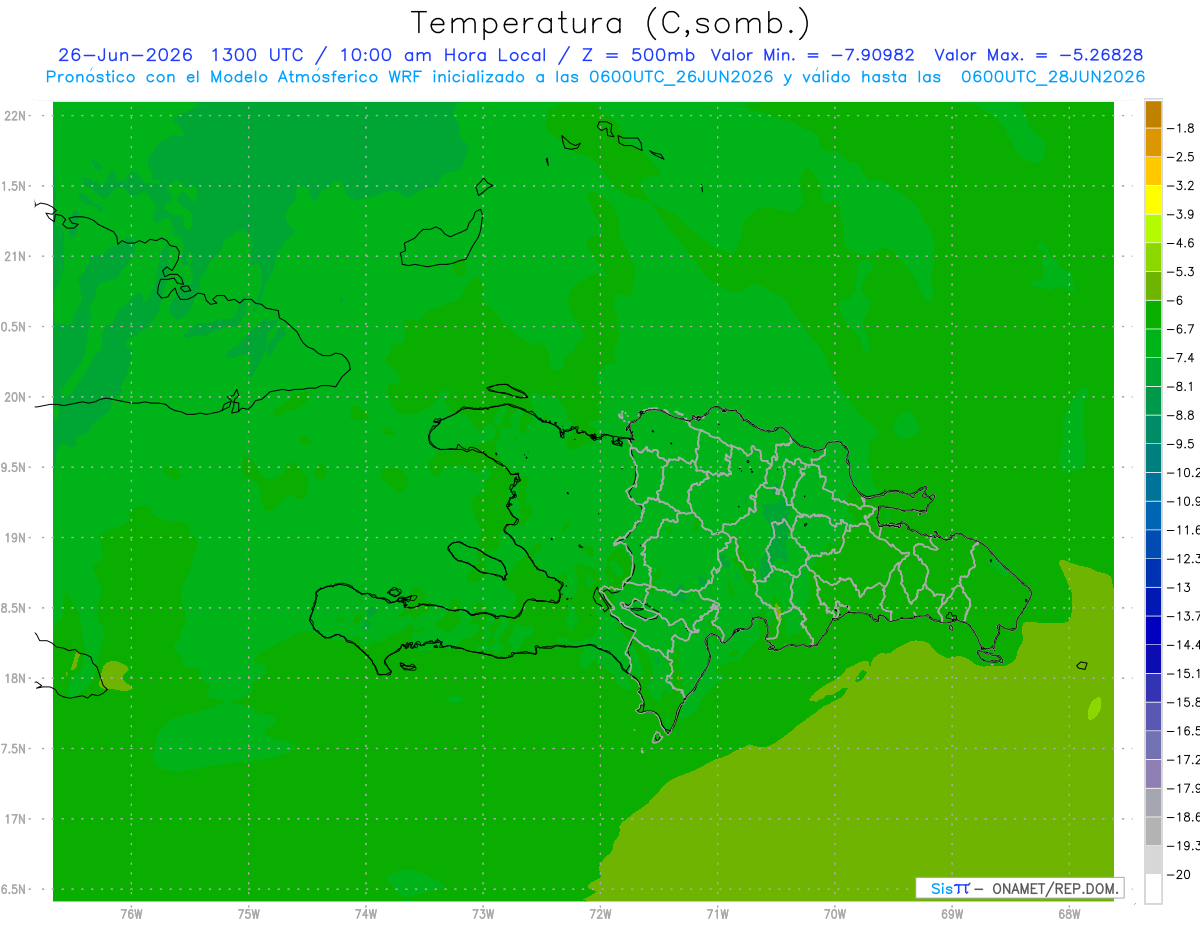Pick the orange swatch between -1.8 and -2.5

(1153, 143)
